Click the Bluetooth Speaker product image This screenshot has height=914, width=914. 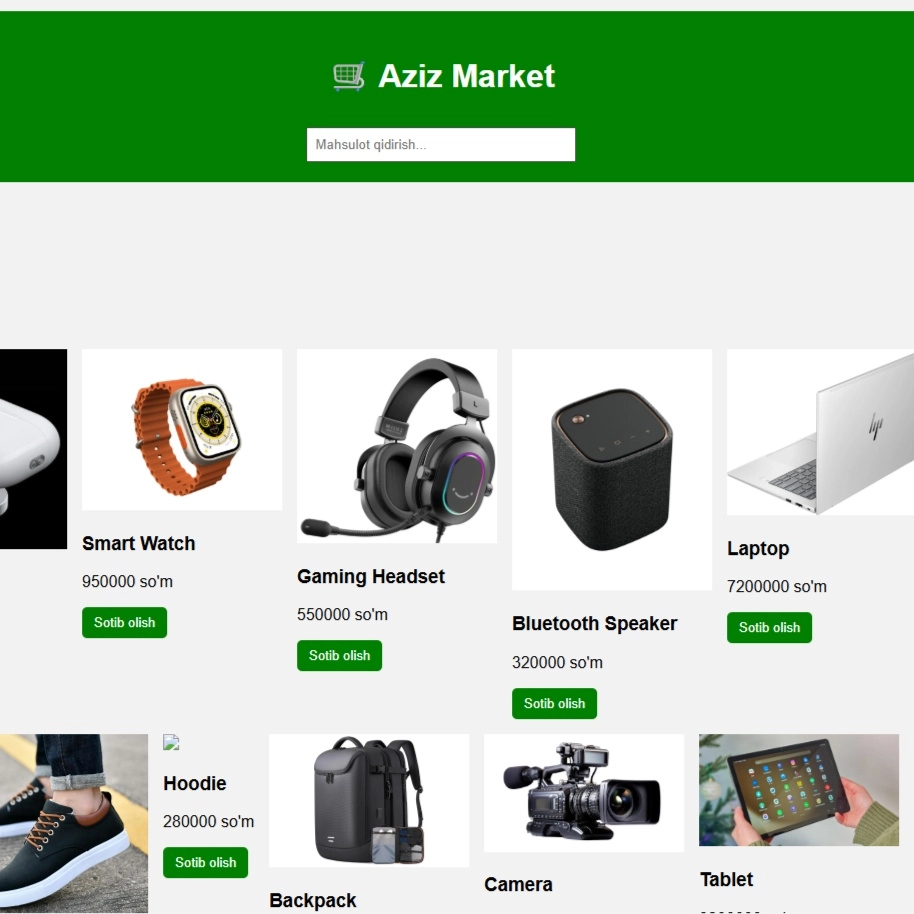[612, 470]
